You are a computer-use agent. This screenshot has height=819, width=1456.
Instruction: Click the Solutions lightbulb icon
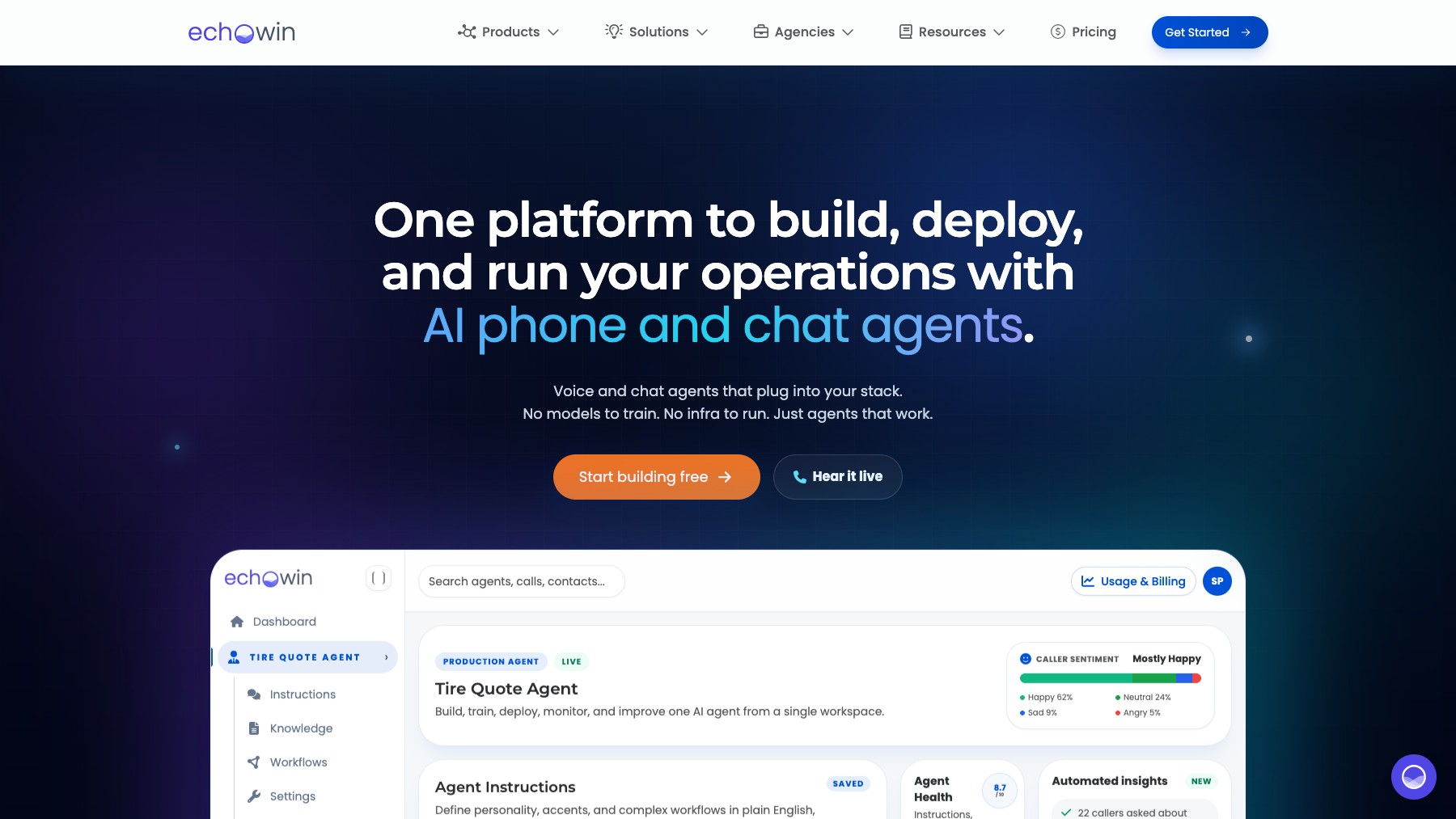pos(614,32)
